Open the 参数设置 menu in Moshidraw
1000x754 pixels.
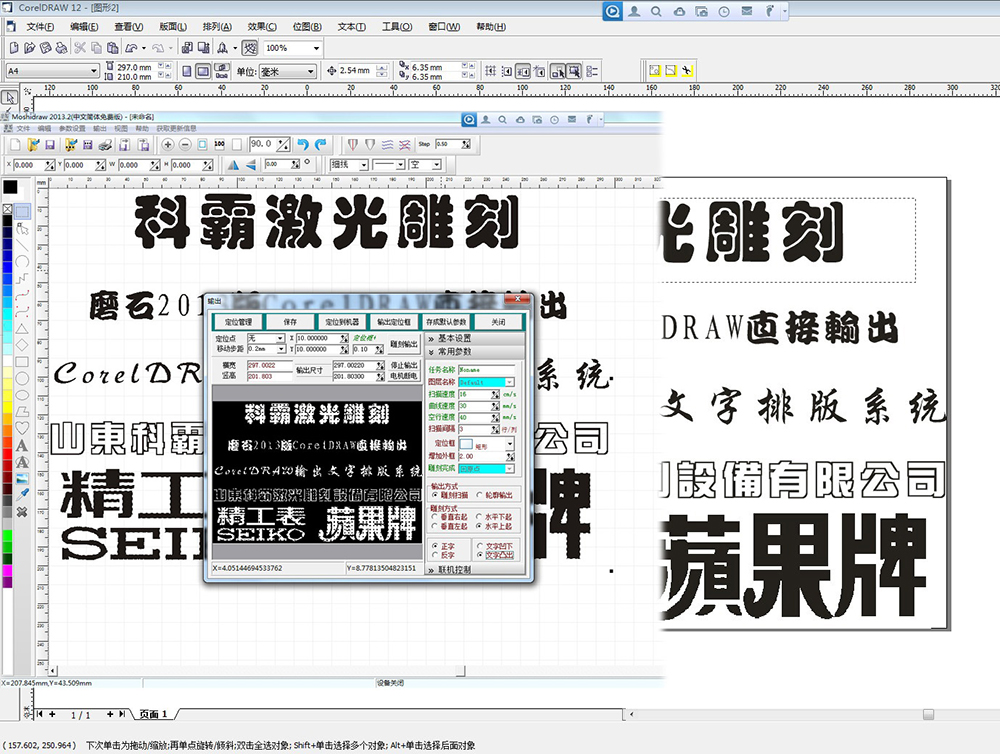tap(72, 129)
